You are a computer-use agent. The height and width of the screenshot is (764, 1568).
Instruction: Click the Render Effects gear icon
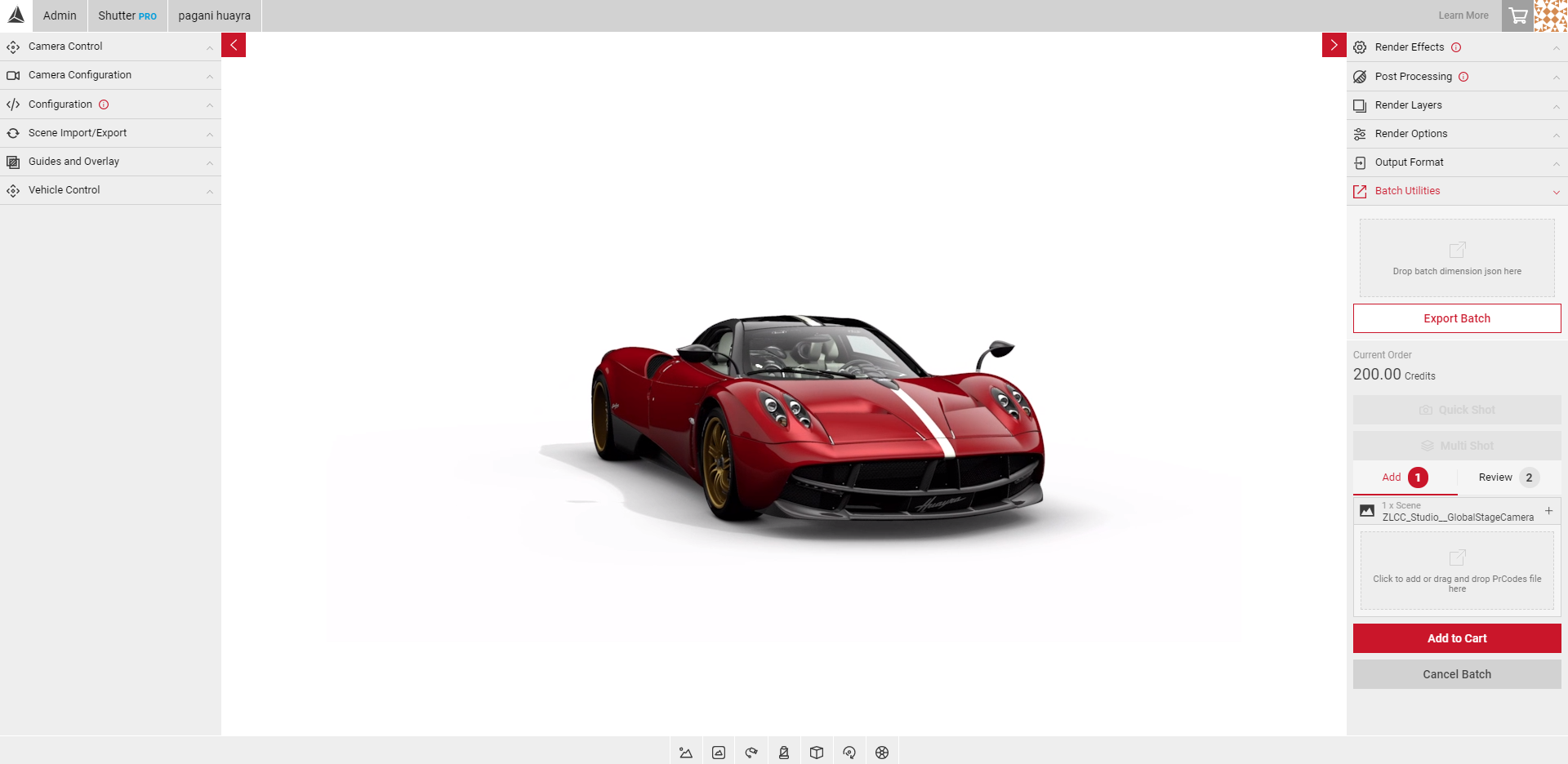[1360, 47]
